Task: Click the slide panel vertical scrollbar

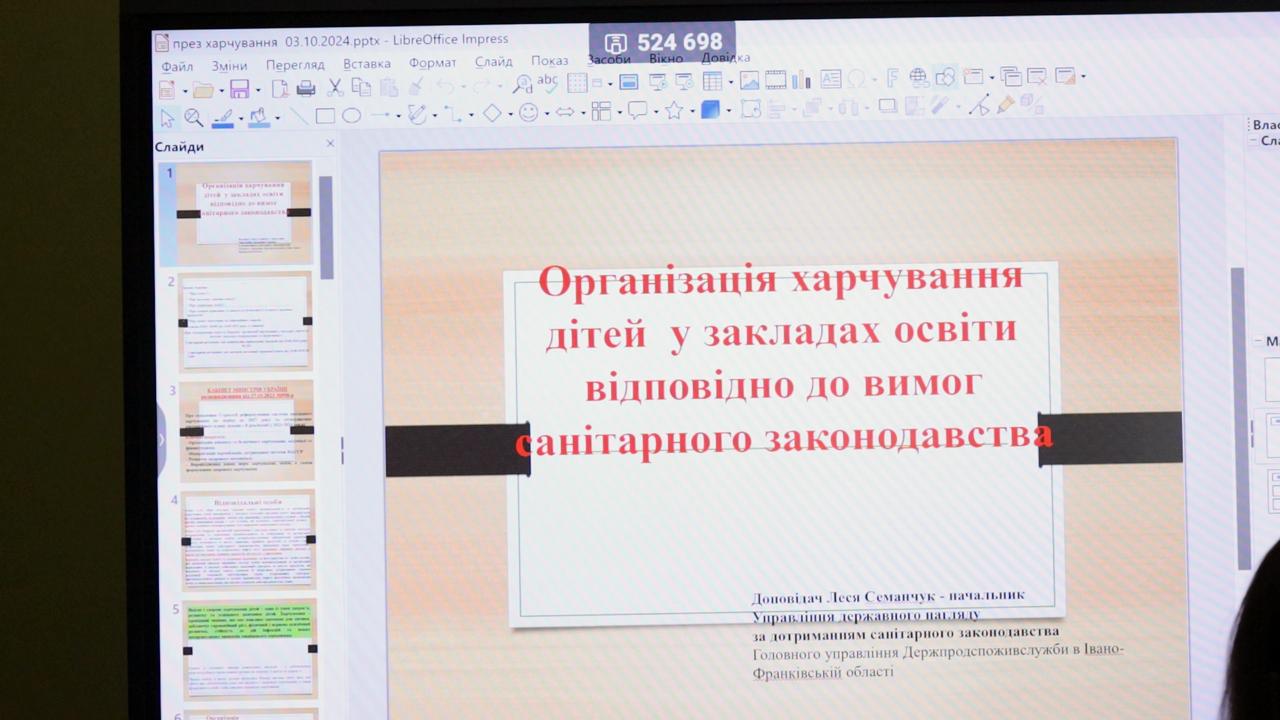Action: pyautogui.click(x=326, y=226)
